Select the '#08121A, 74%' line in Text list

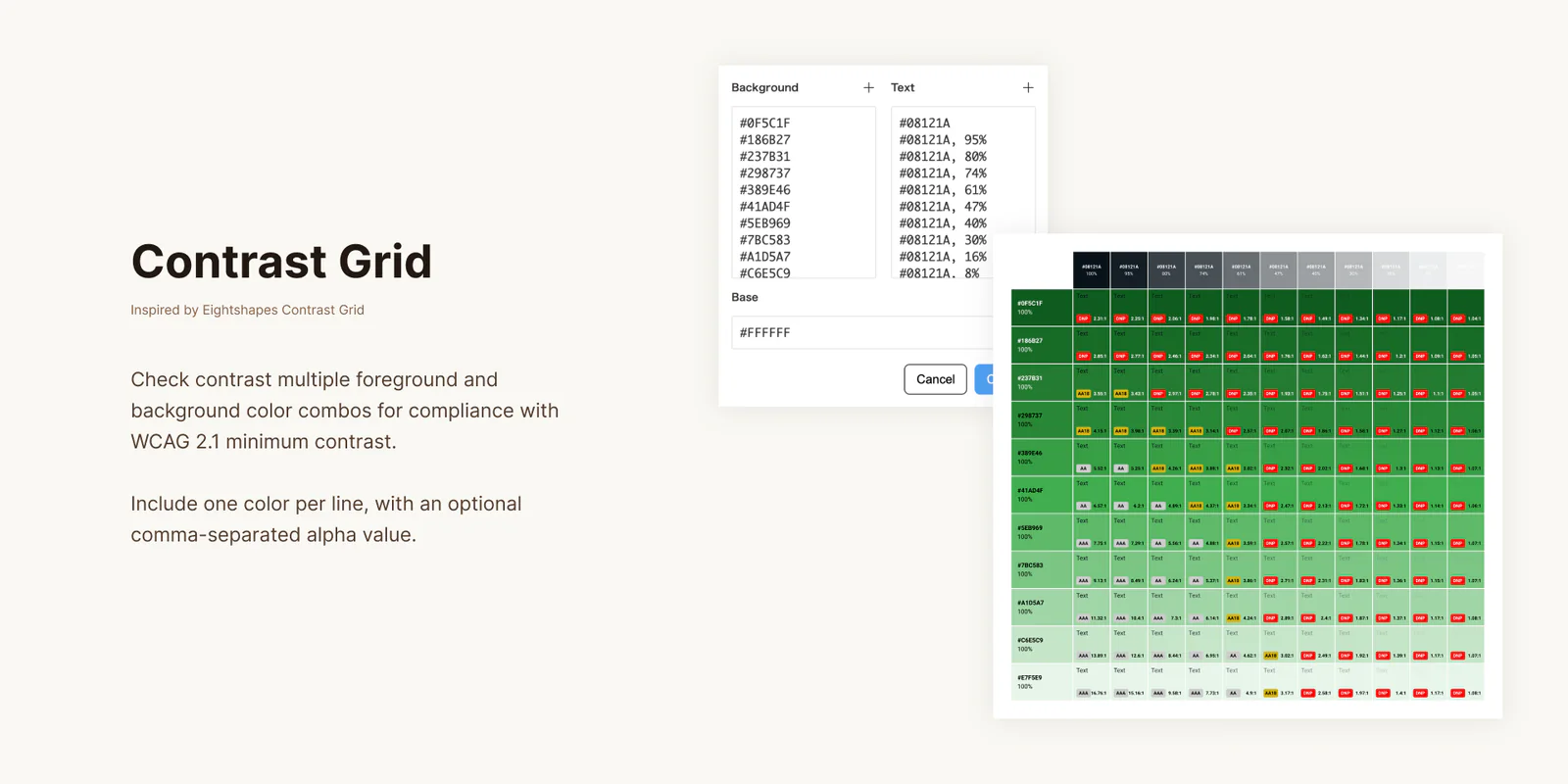tap(943, 173)
